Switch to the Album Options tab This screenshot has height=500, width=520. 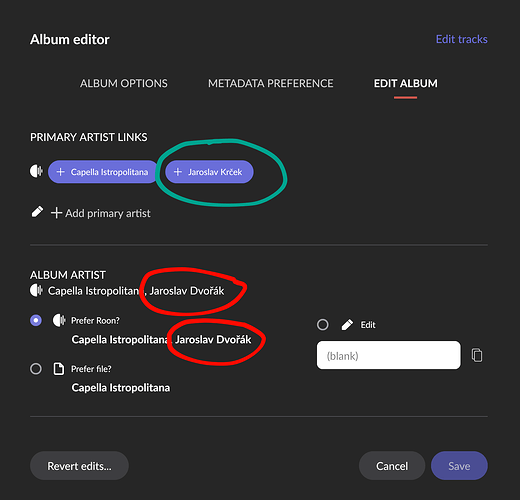click(x=124, y=83)
